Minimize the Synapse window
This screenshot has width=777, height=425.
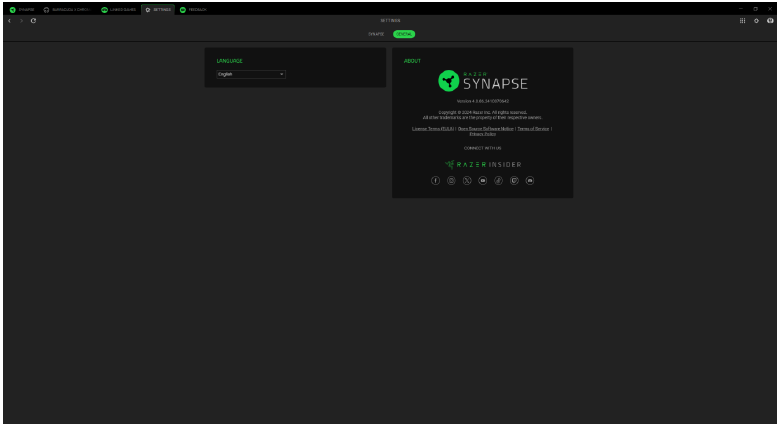point(741,8)
